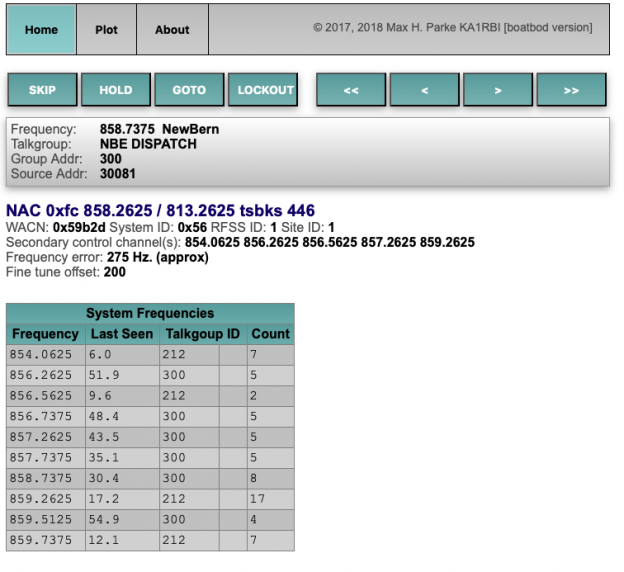Click the Talkgoup ID column header

click(x=203, y=334)
